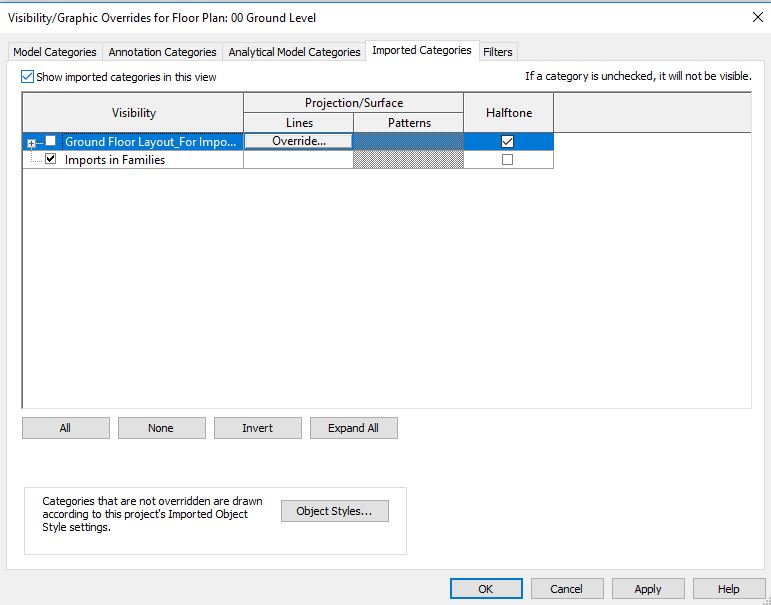Toggle Show imported categories in this view

pos(28,77)
